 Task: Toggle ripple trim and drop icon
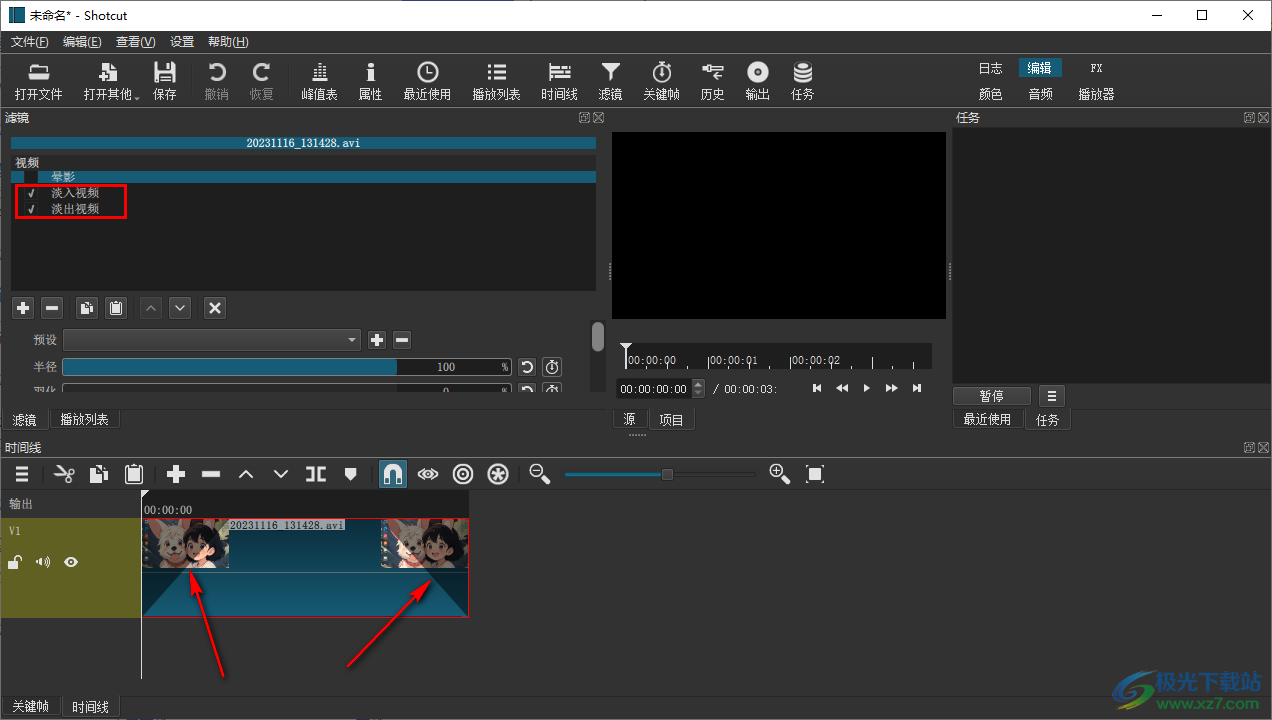pos(463,474)
